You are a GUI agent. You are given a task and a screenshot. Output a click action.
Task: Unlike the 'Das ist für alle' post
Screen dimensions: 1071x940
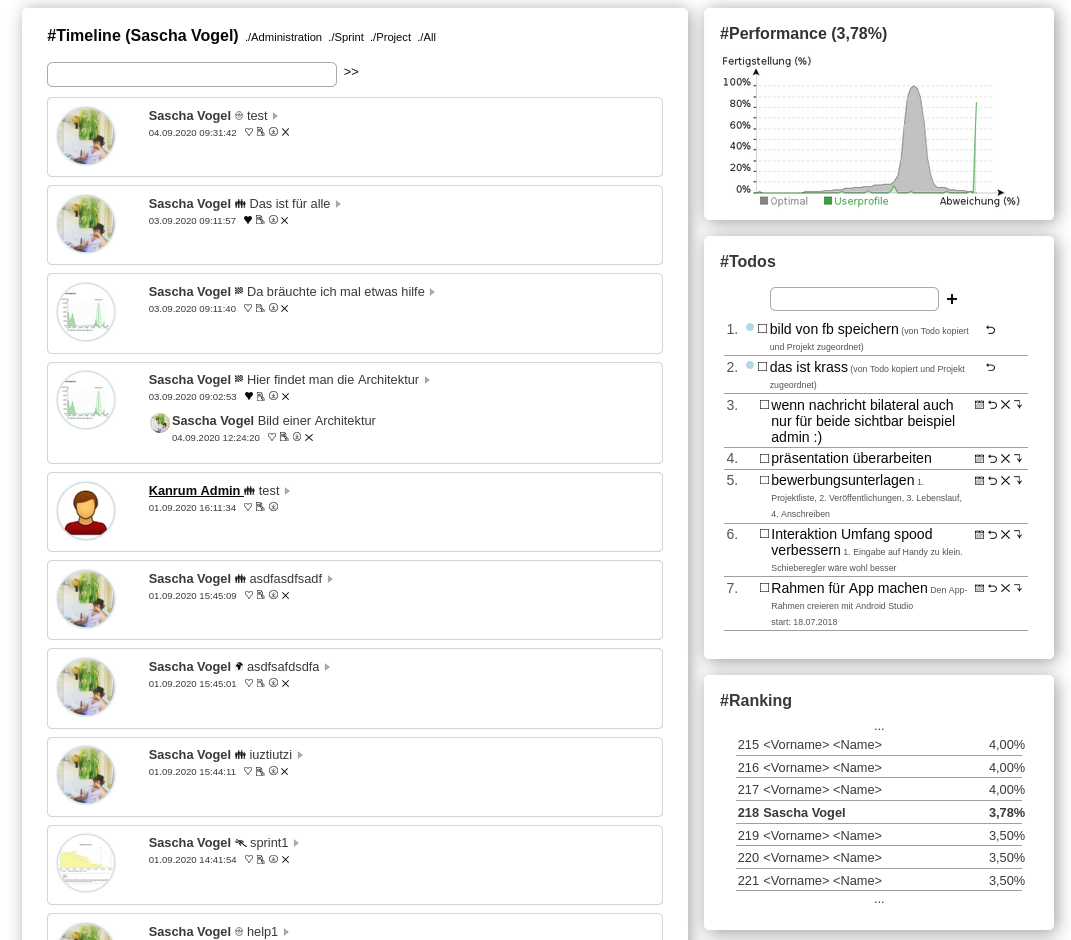pos(248,220)
